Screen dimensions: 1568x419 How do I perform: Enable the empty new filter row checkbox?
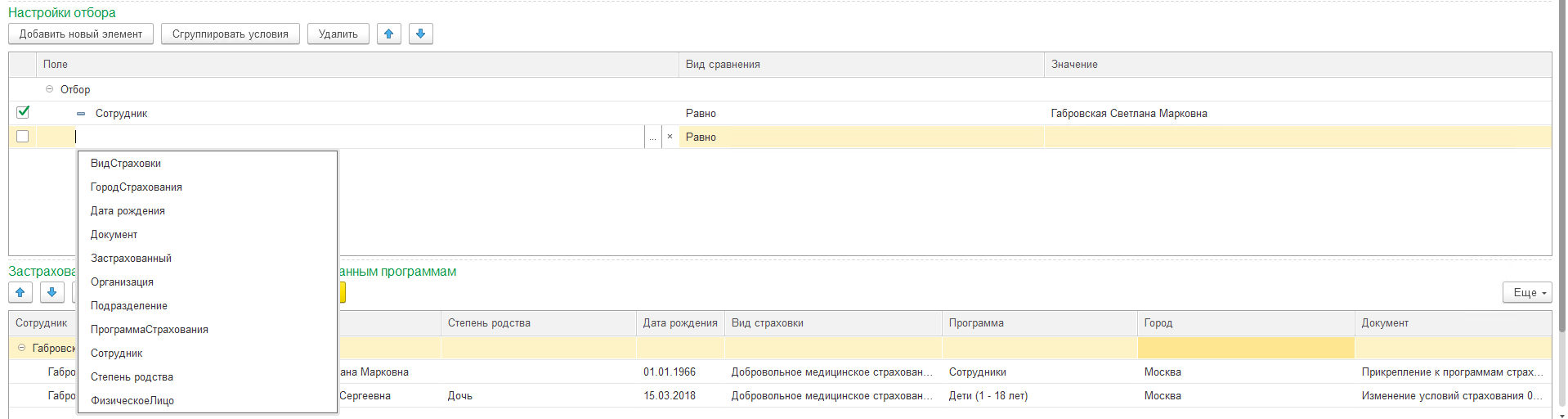pyautogui.click(x=23, y=137)
